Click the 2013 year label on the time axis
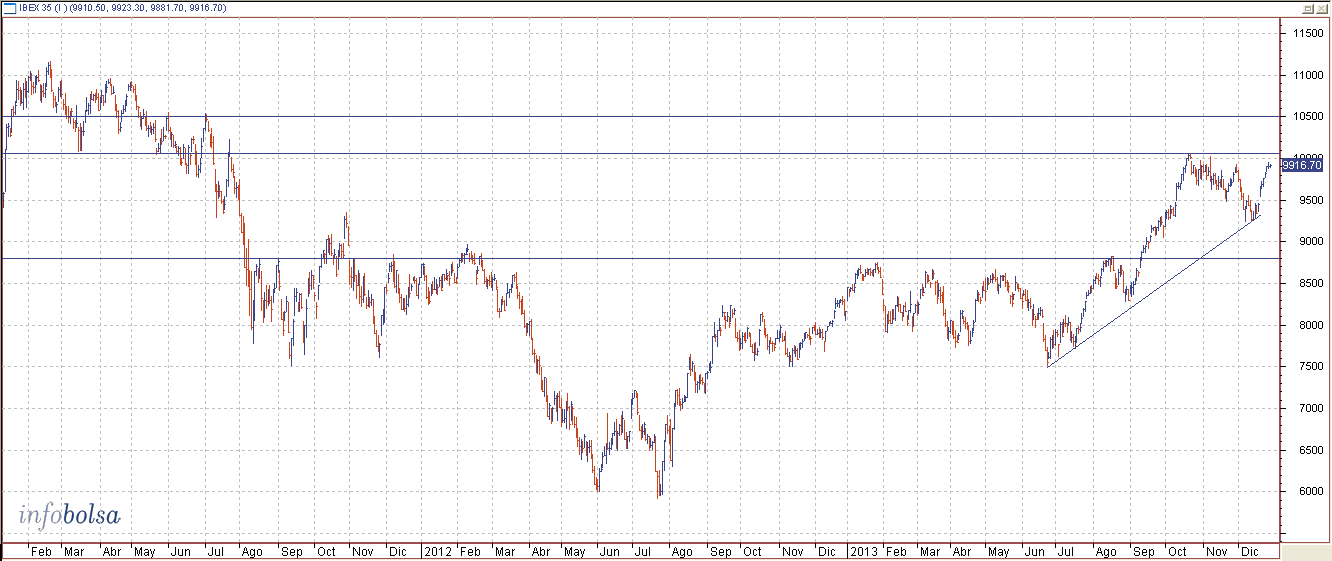This screenshot has width=1332, height=561. (x=865, y=551)
